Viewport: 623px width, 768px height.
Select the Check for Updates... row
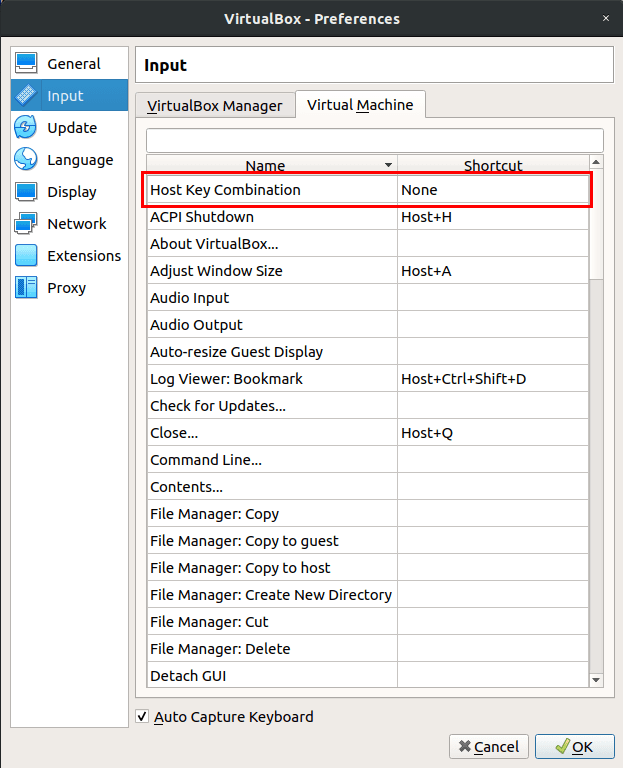(368, 406)
